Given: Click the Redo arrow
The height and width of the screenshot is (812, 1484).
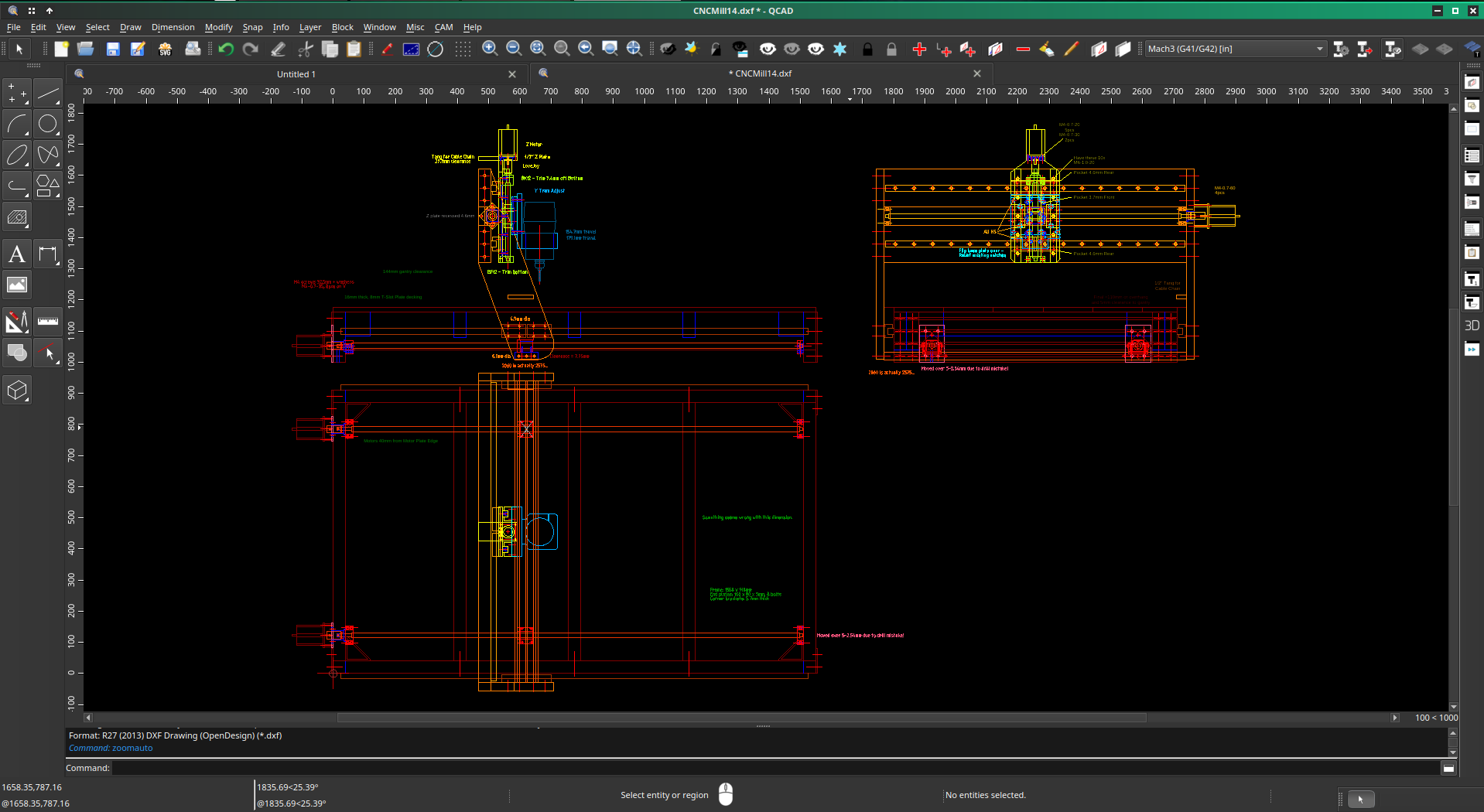Looking at the screenshot, I should pyautogui.click(x=251, y=49).
